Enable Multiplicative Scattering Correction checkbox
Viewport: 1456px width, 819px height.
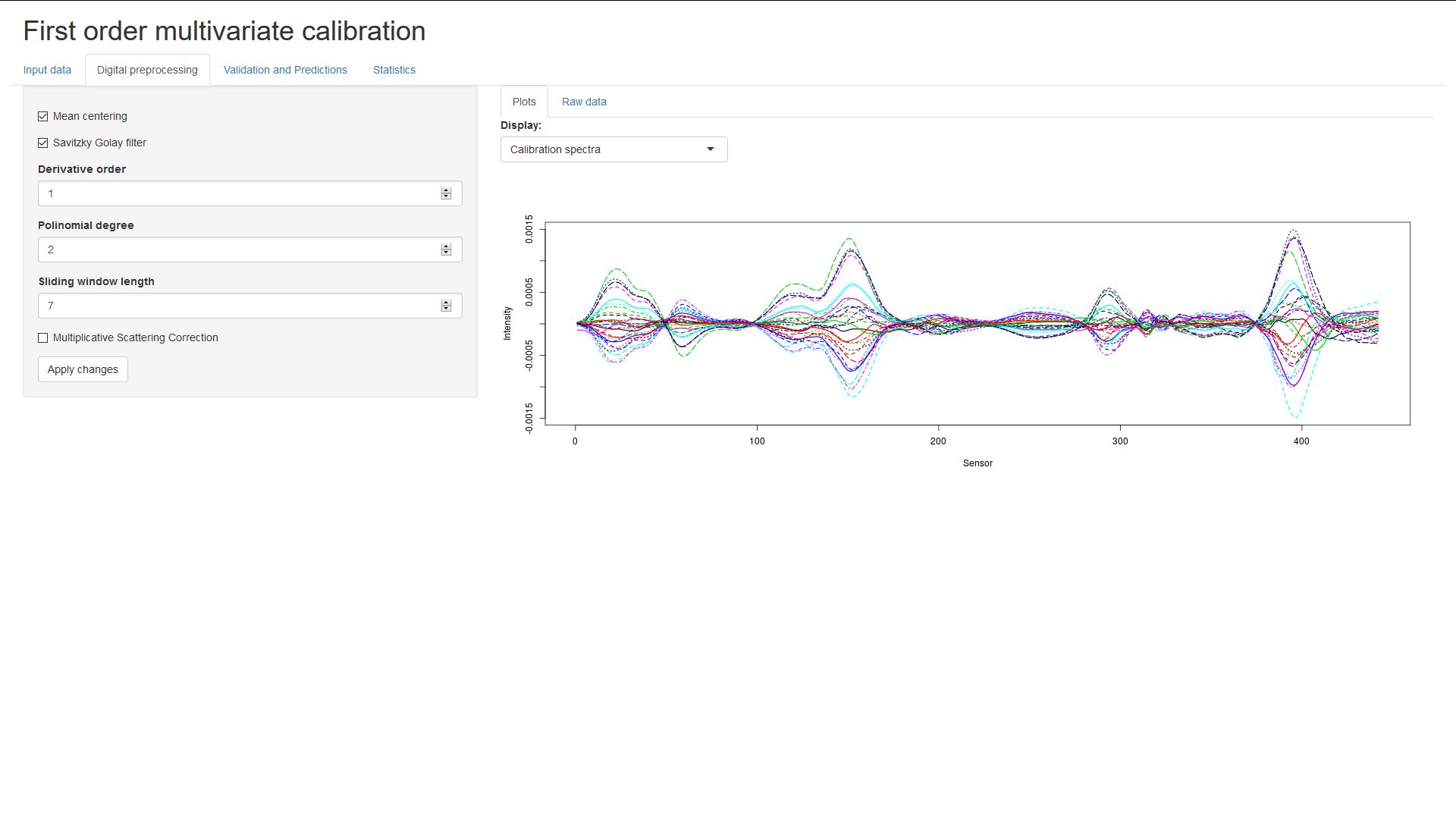pyautogui.click(x=43, y=338)
